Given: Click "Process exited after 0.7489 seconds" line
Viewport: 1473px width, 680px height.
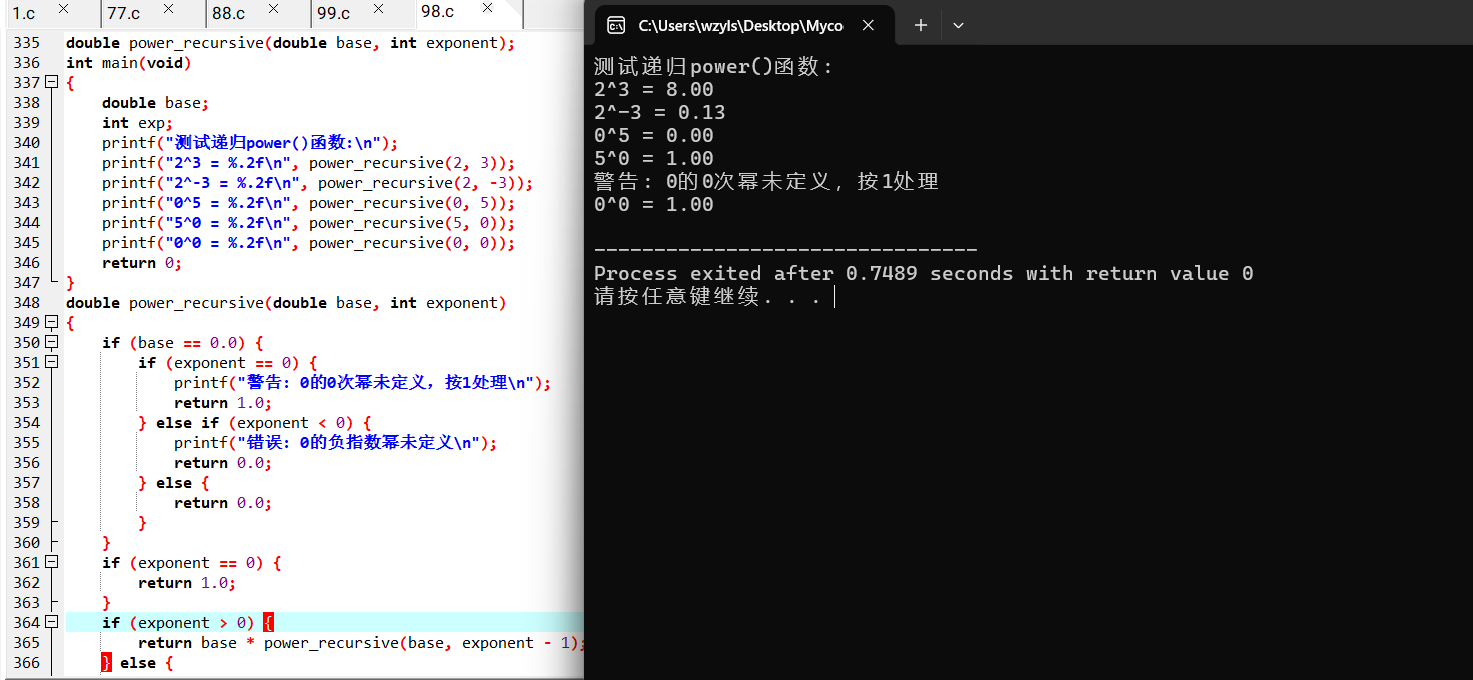Looking at the screenshot, I should [x=923, y=274].
